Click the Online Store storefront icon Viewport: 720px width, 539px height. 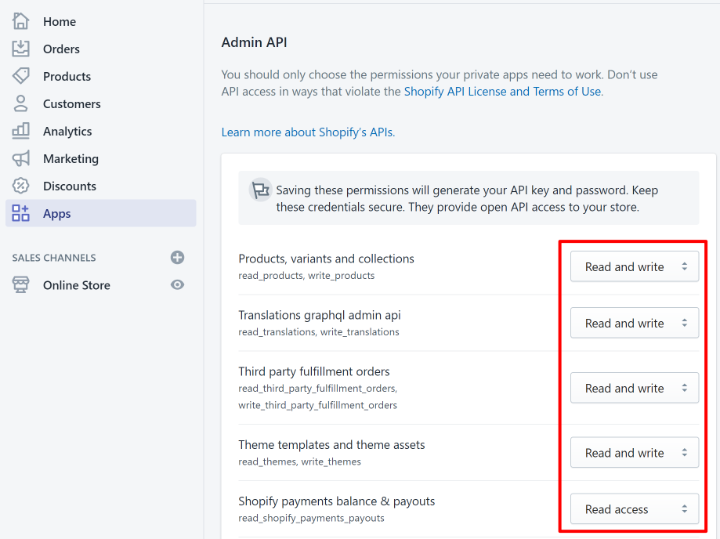click(20, 285)
